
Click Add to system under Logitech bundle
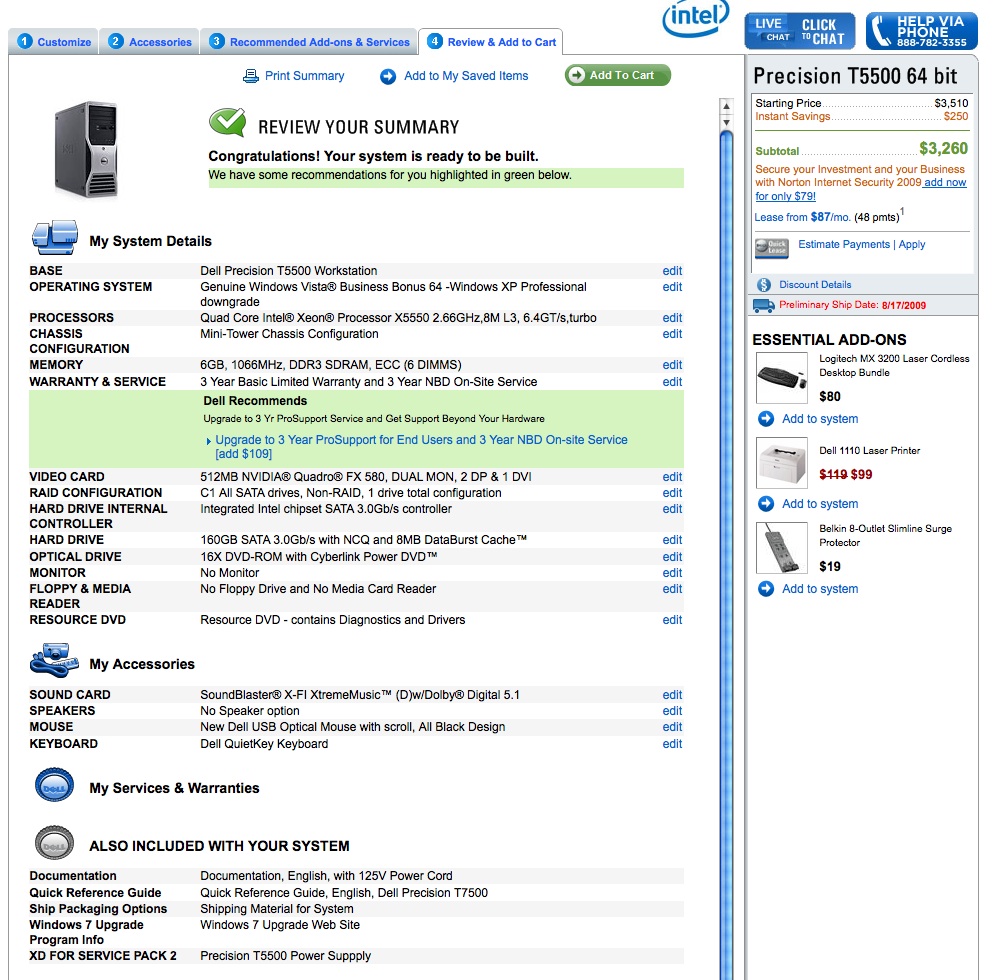coord(820,419)
